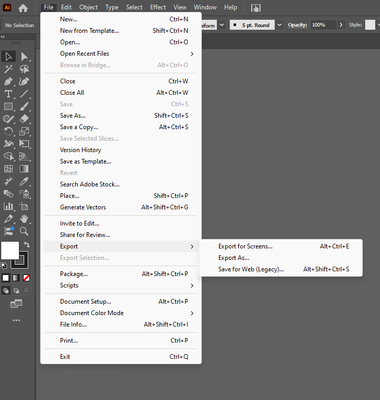Swap fill and stroke arrows
This screenshot has width=380, height=400.
coord(27,244)
